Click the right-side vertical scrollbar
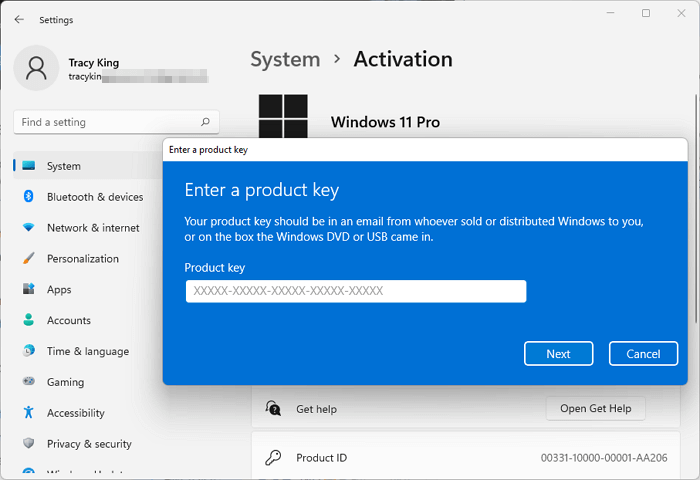This screenshot has width=700, height=480. [x=697, y=209]
